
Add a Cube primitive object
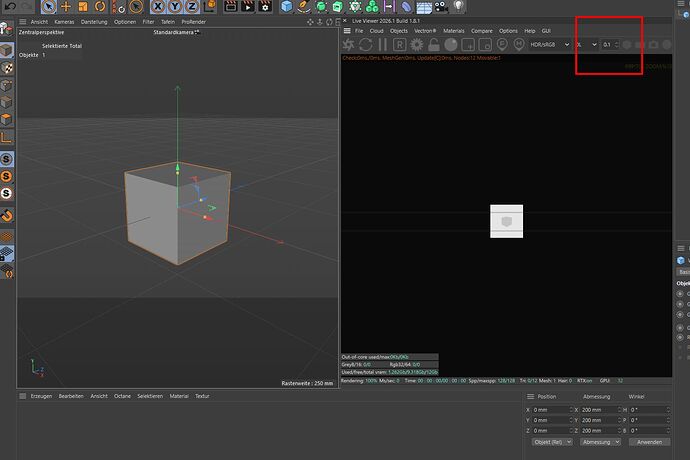point(287,6)
